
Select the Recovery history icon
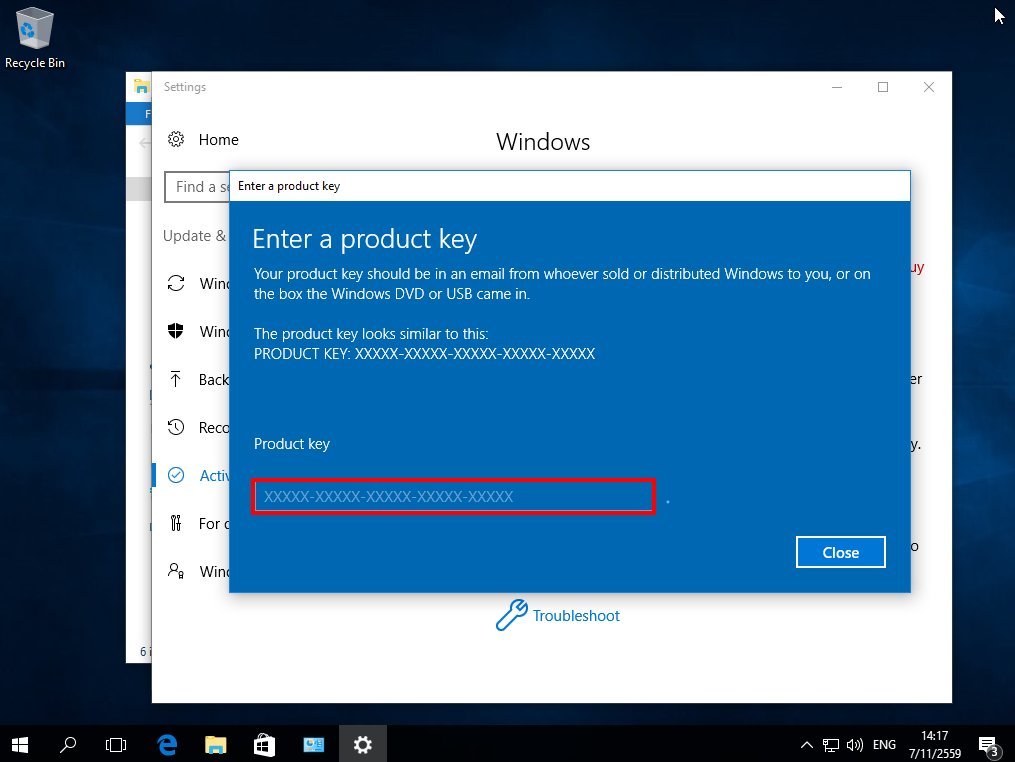point(176,427)
